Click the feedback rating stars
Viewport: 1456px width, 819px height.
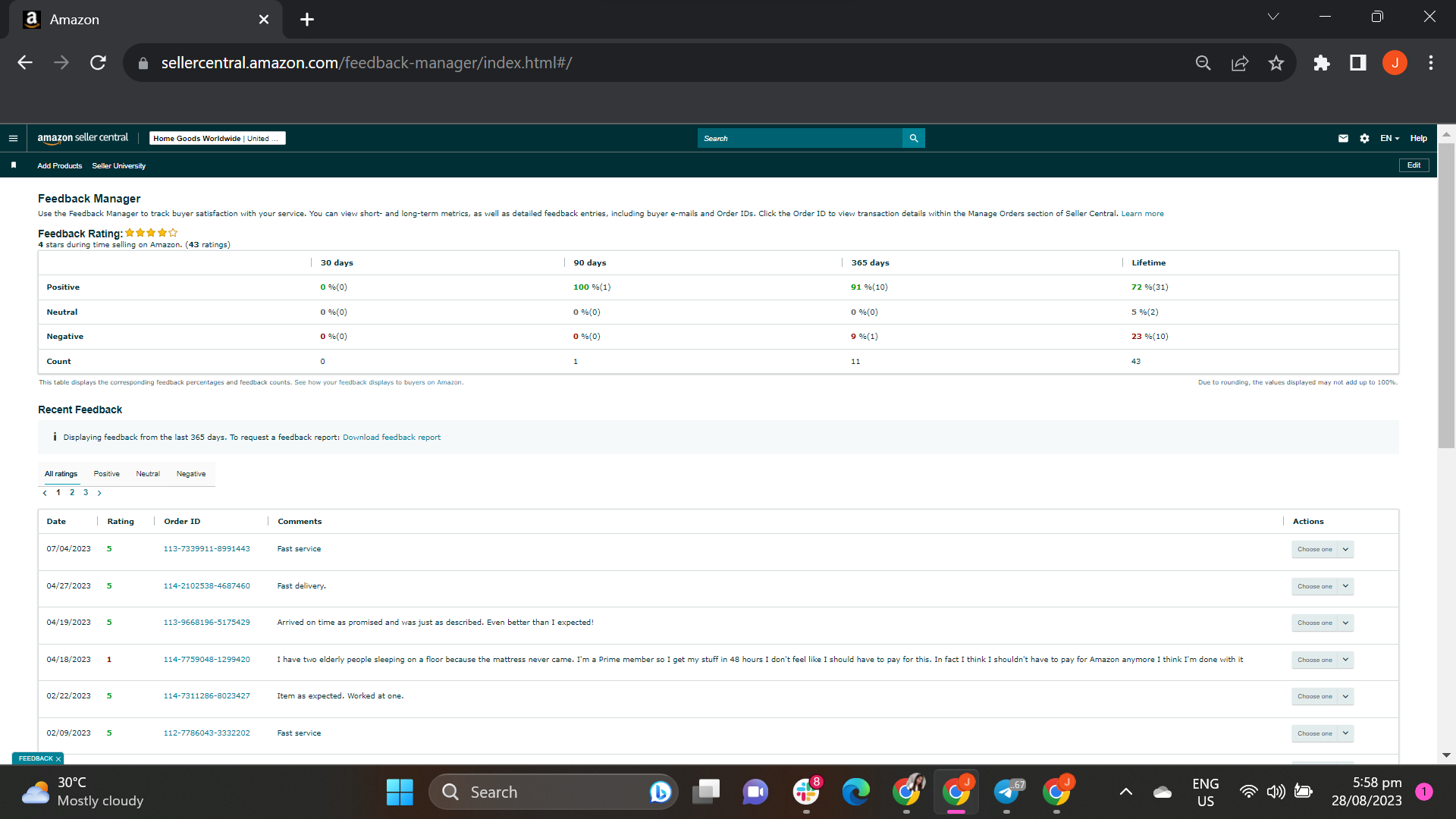click(x=152, y=233)
